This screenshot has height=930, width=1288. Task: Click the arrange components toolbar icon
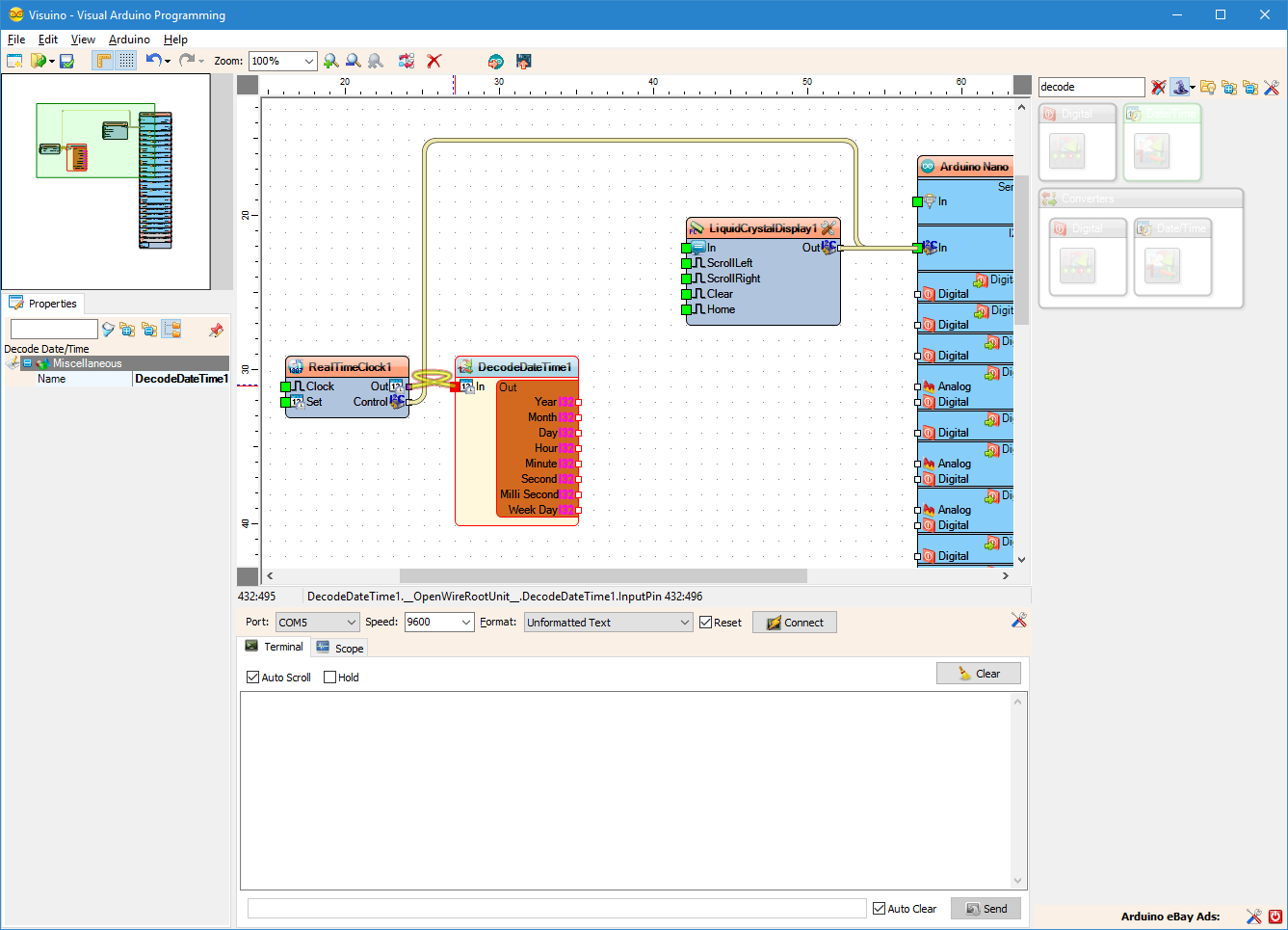(x=407, y=61)
